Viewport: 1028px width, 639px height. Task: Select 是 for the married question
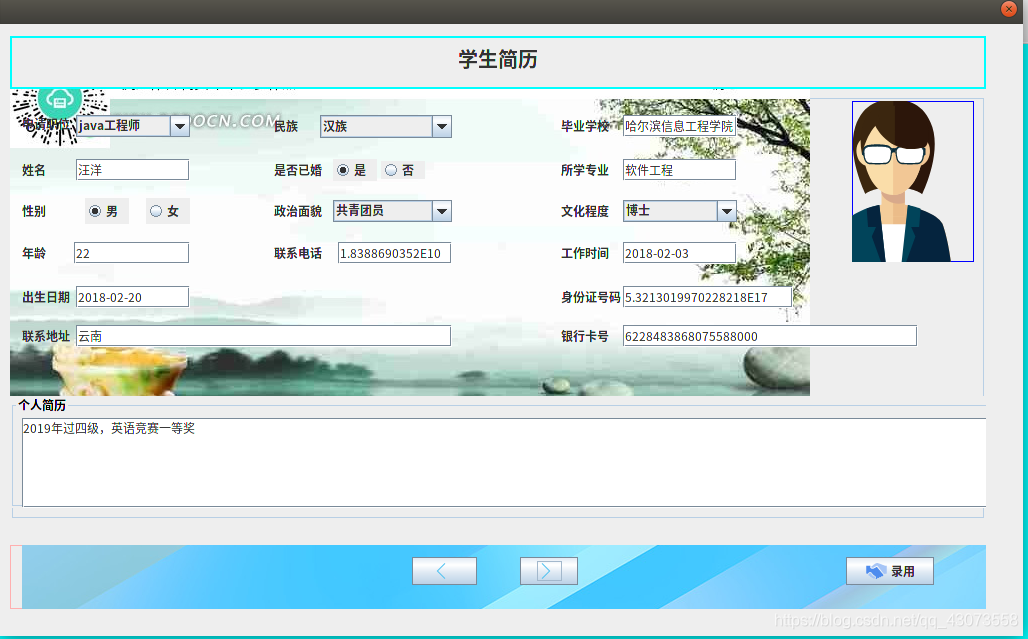(x=342, y=169)
